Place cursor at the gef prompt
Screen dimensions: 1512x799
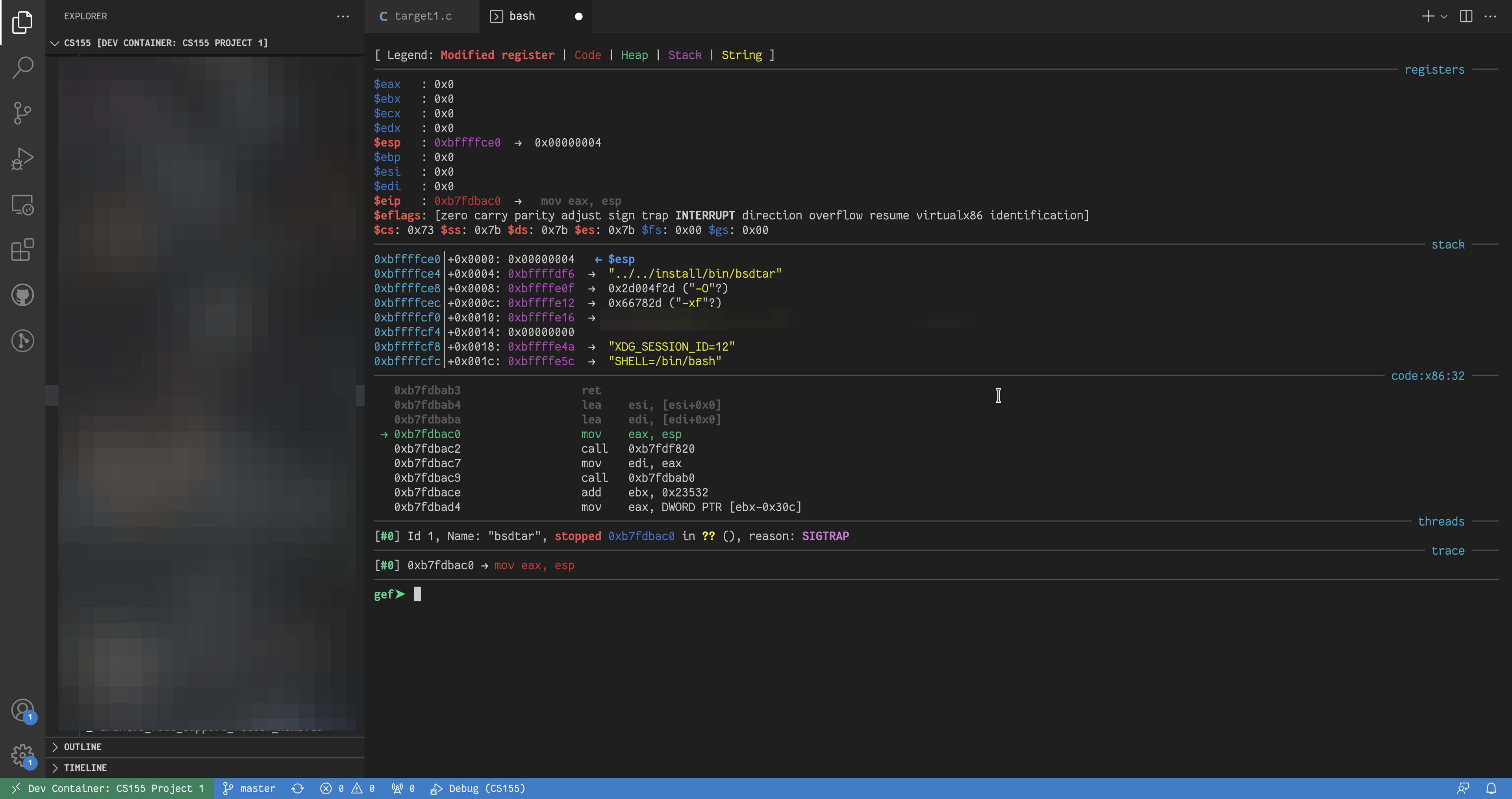click(418, 594)
